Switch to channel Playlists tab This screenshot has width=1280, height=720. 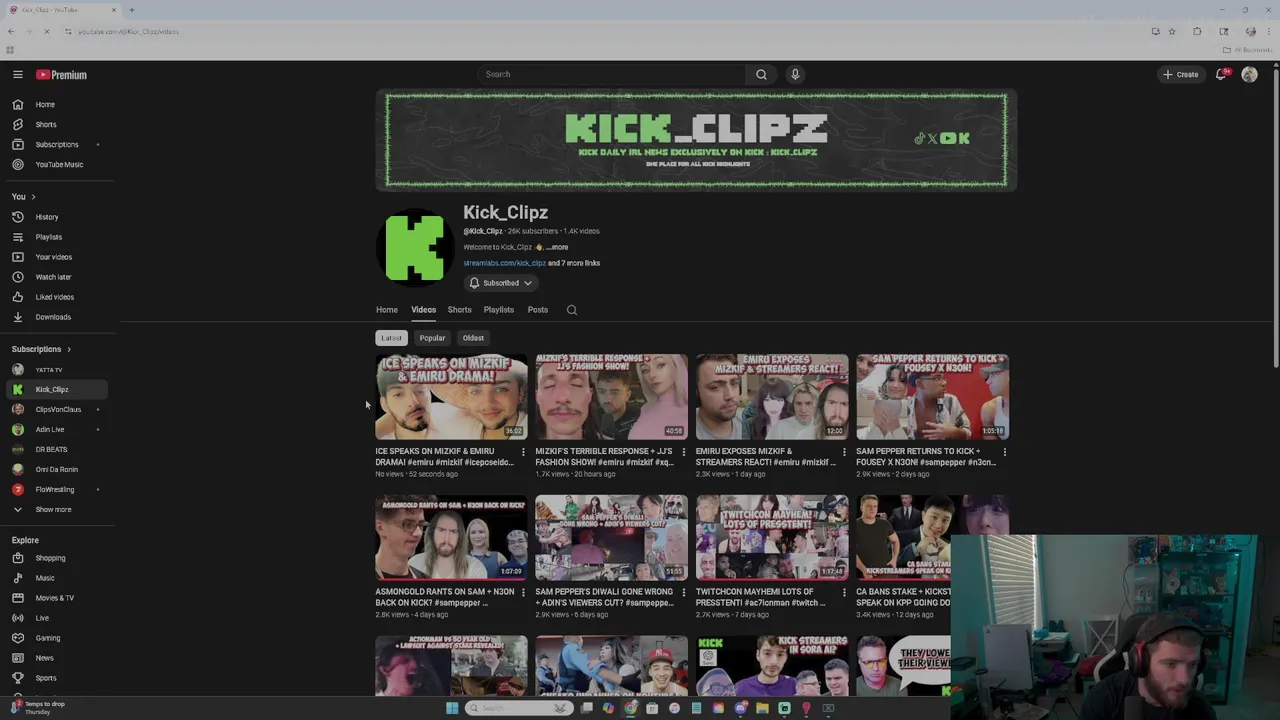tap(498, 310)
